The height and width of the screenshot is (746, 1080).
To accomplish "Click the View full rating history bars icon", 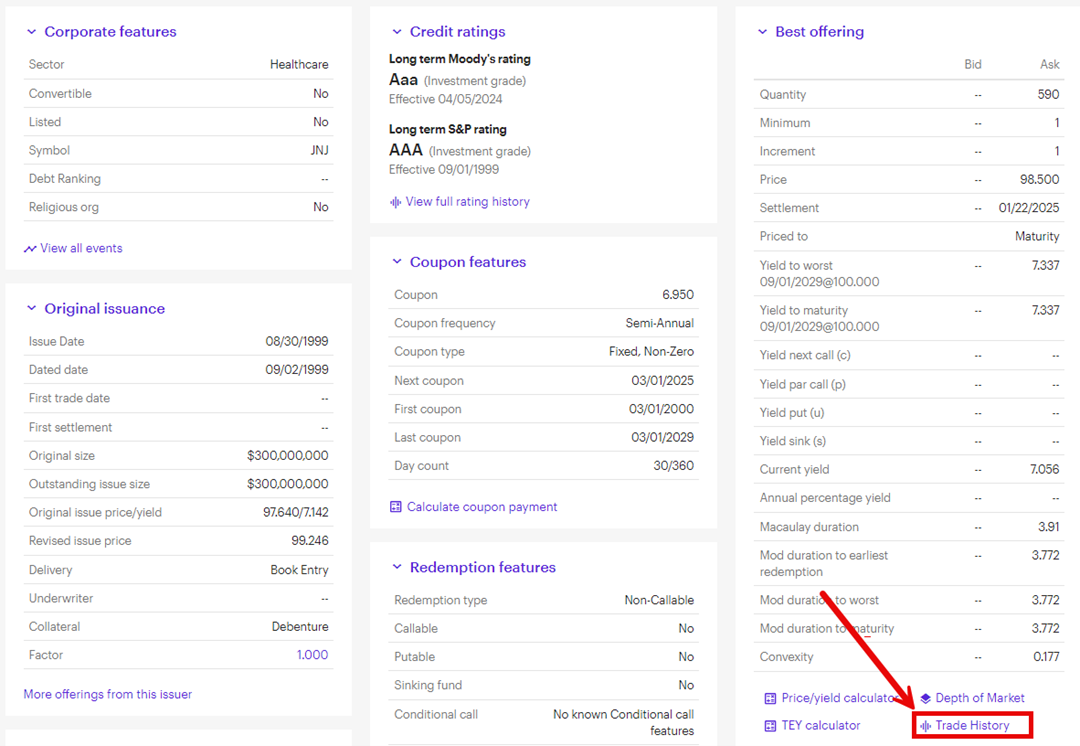I will [x=394, y=202].
